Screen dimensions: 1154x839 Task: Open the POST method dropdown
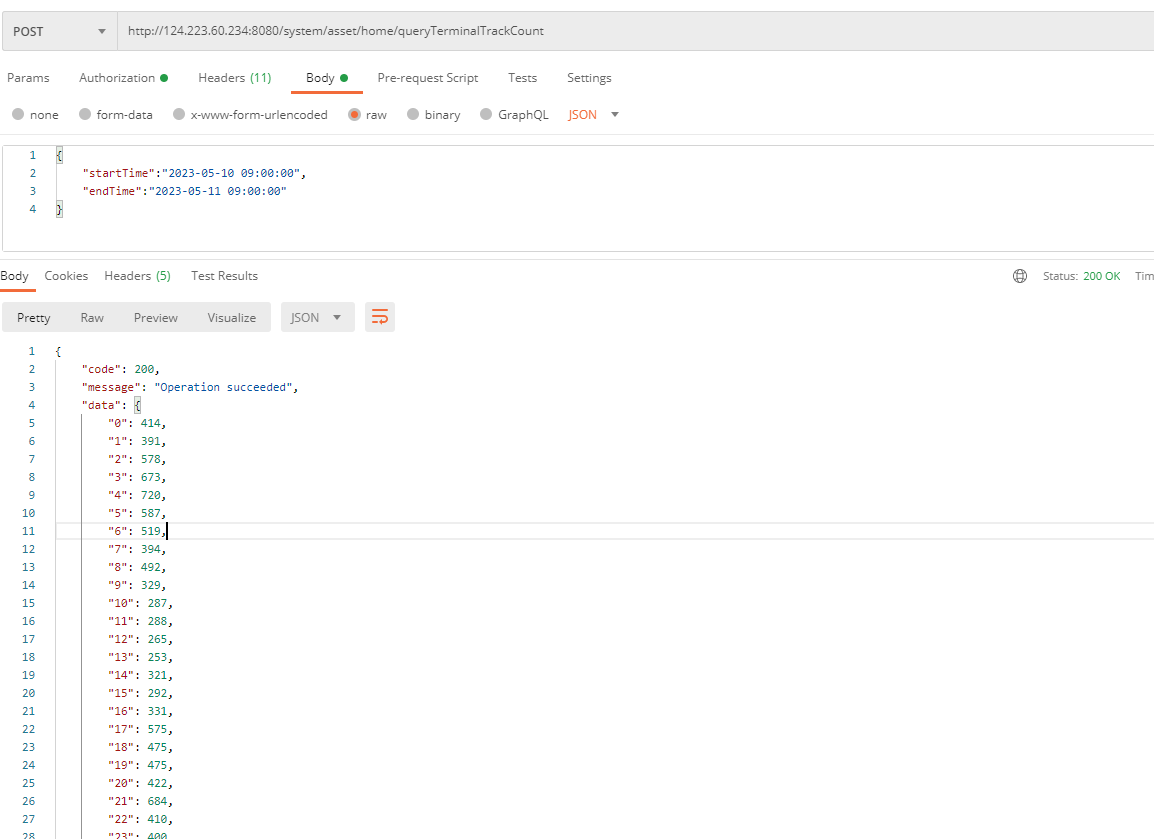tap(59, 31)
